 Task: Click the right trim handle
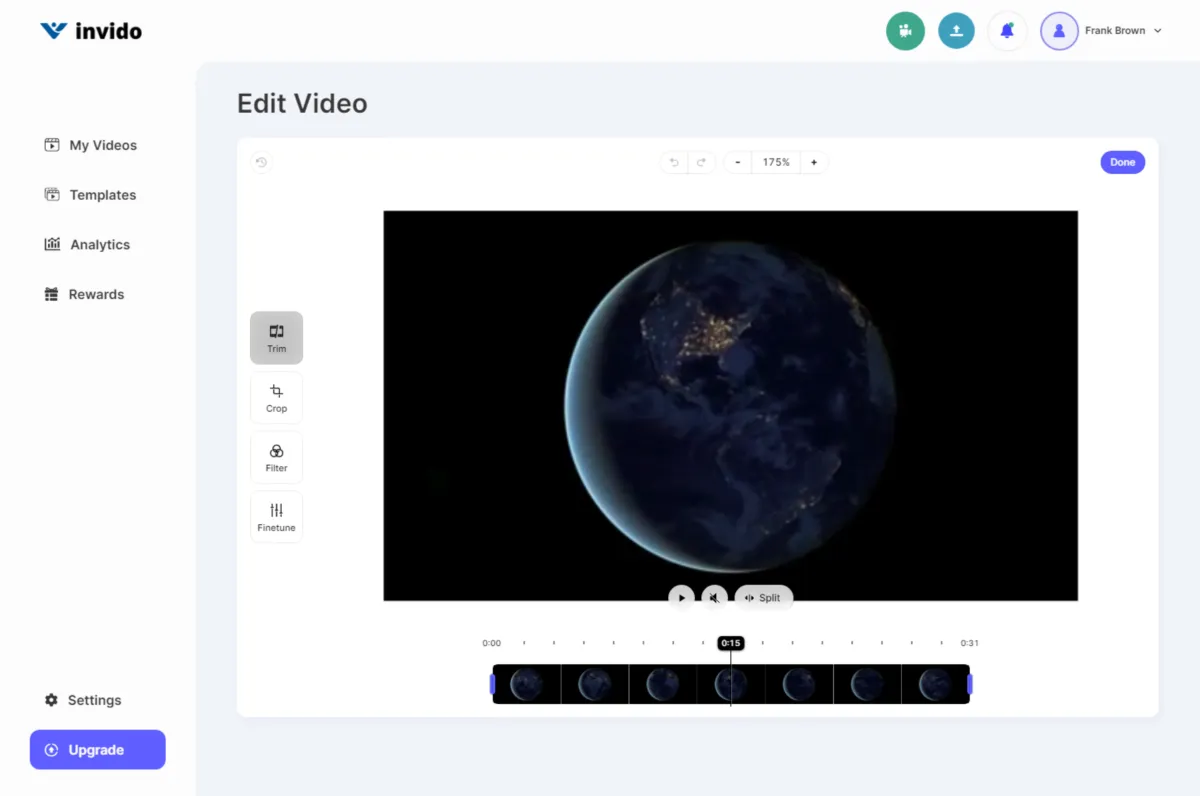coord(970,684)
